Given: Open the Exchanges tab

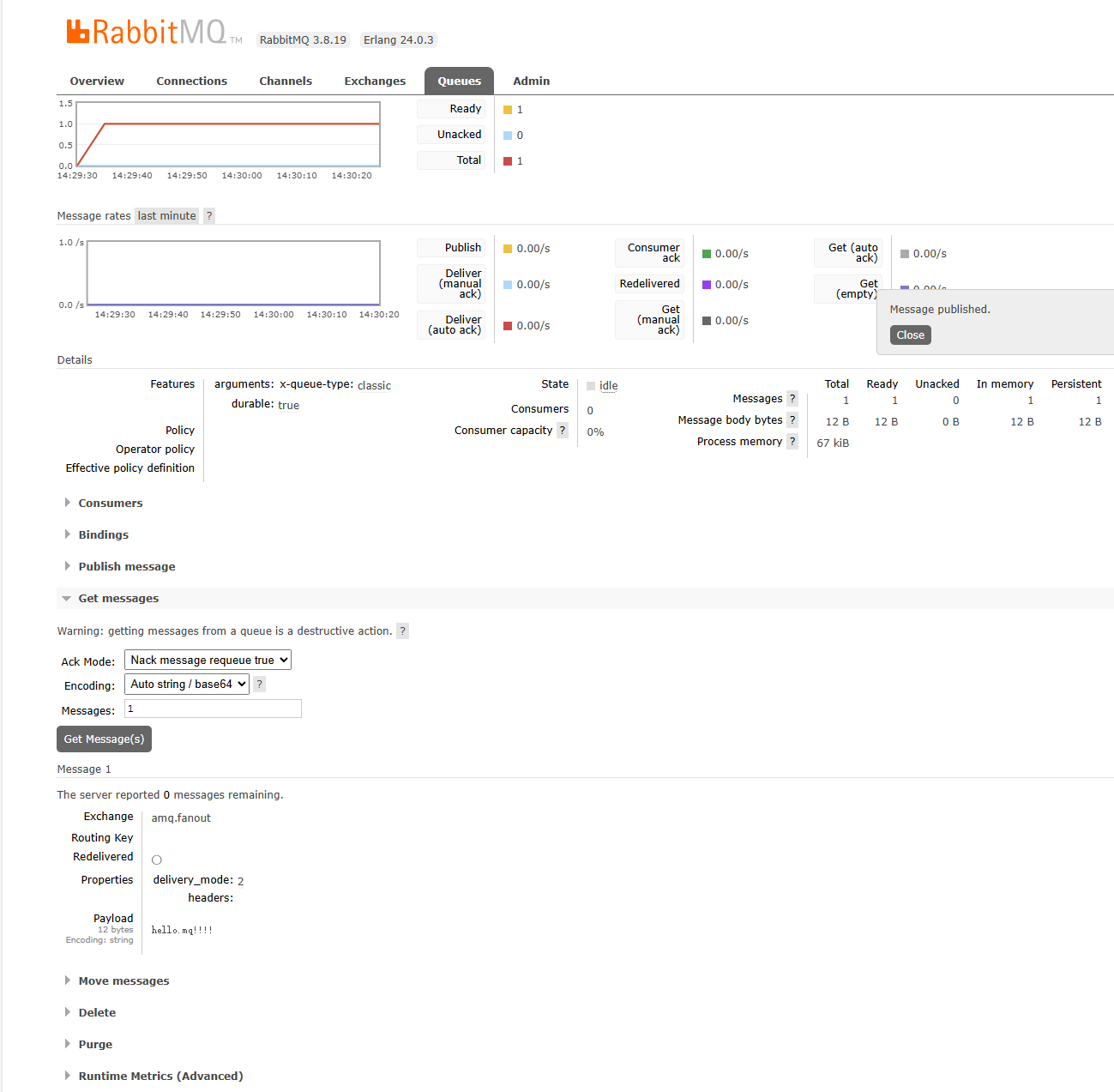Looking at the screenshot, I should pos(375,81).
